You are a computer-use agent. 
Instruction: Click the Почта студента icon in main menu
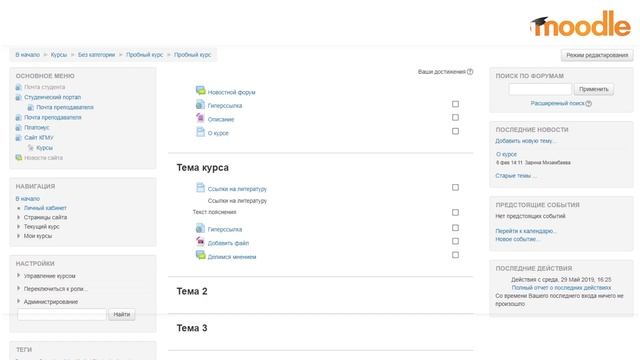coord(18,87)
